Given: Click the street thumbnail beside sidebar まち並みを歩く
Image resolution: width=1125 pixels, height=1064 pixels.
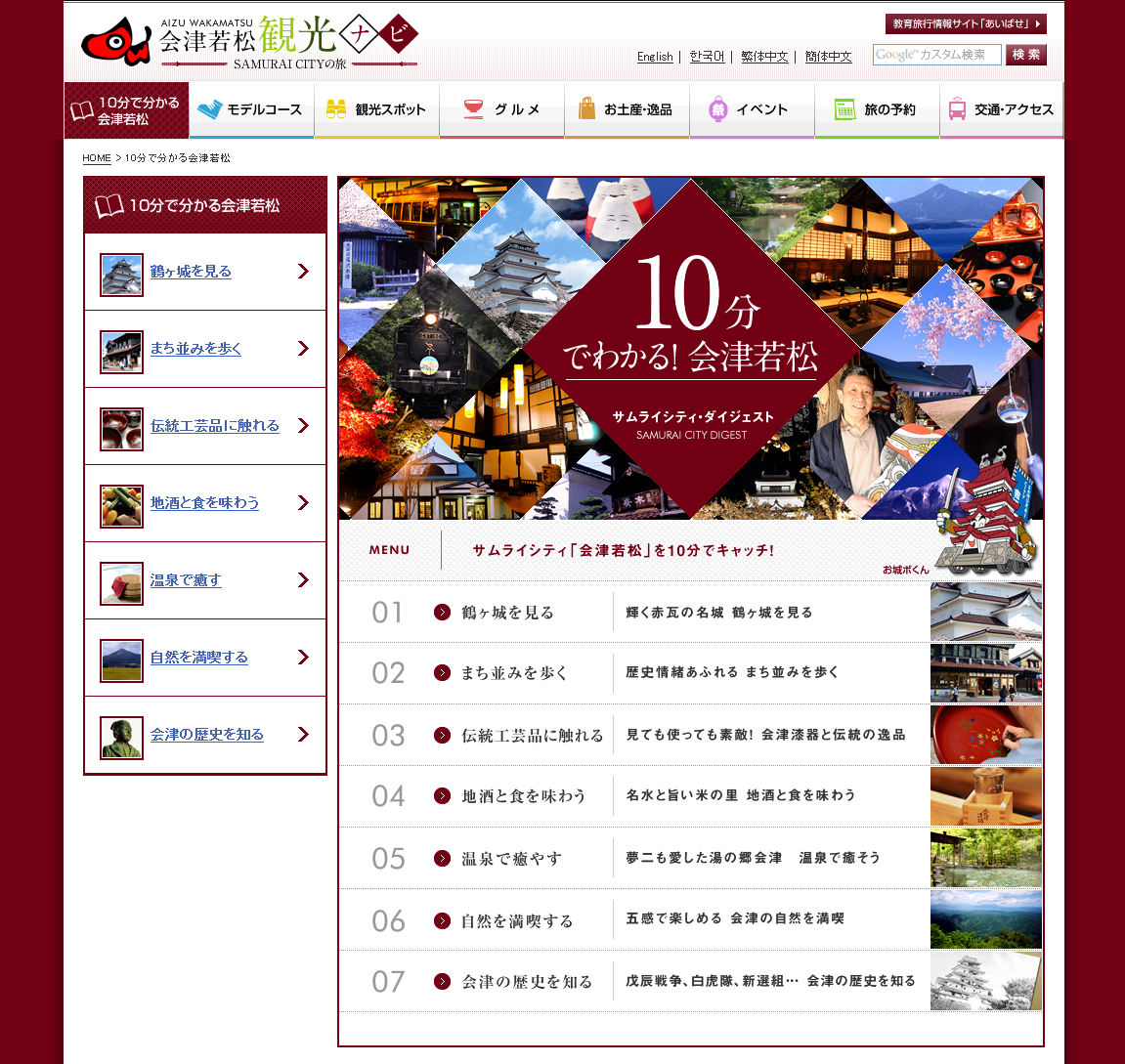Looking at the screenshot, I should [x=121, y=352].
